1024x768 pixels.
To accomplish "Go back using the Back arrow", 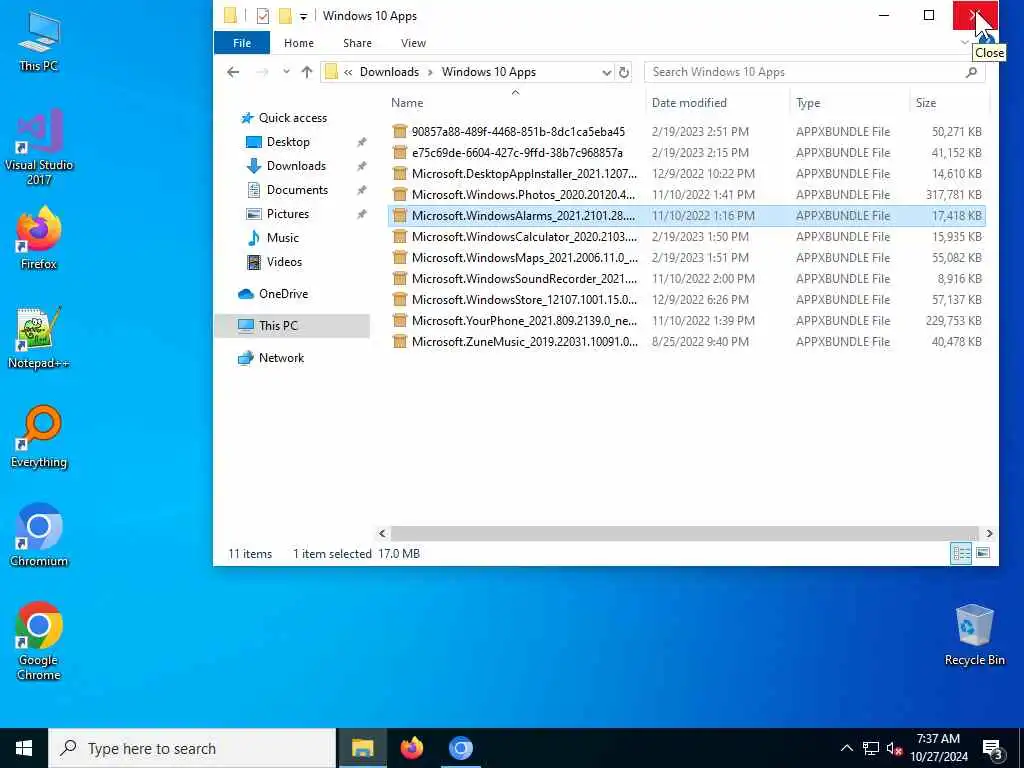I will (233, 72).
